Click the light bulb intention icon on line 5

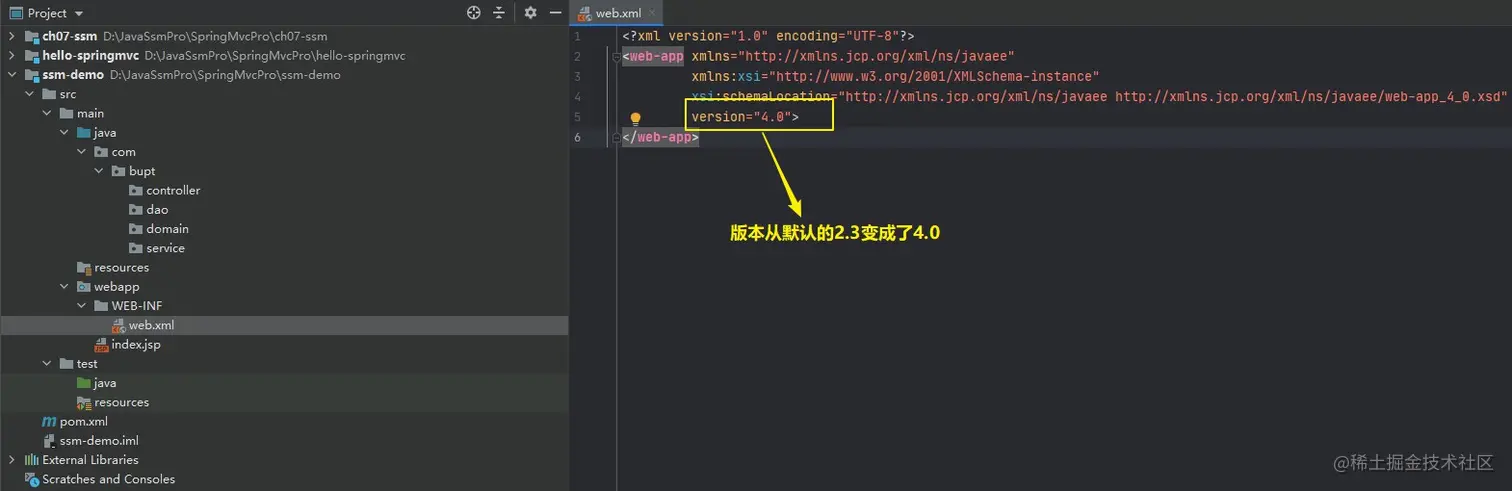pyautogui.click(x=634, y=118)
